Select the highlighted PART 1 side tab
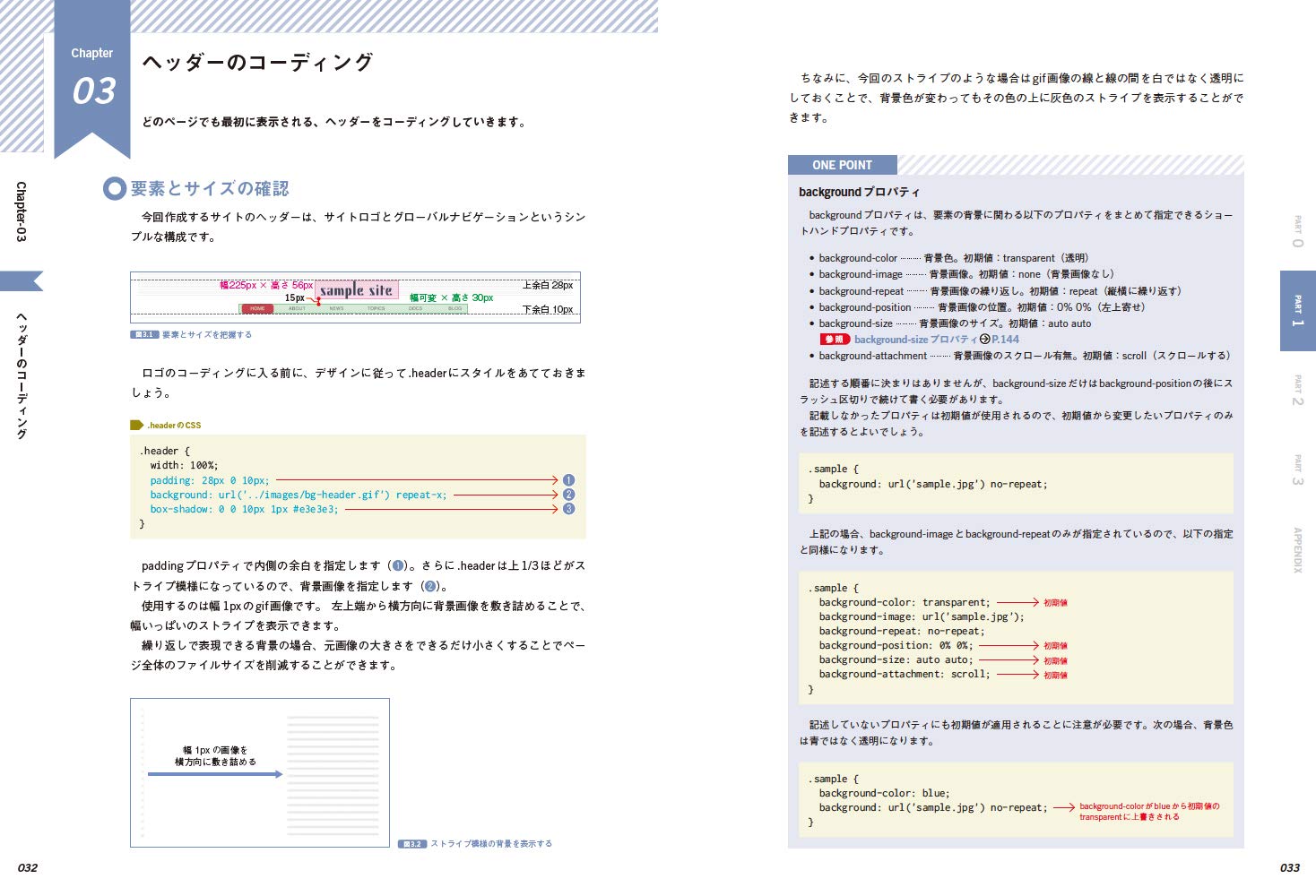The height and width of the screenshot is (896, 1316). coord(1297,310)
